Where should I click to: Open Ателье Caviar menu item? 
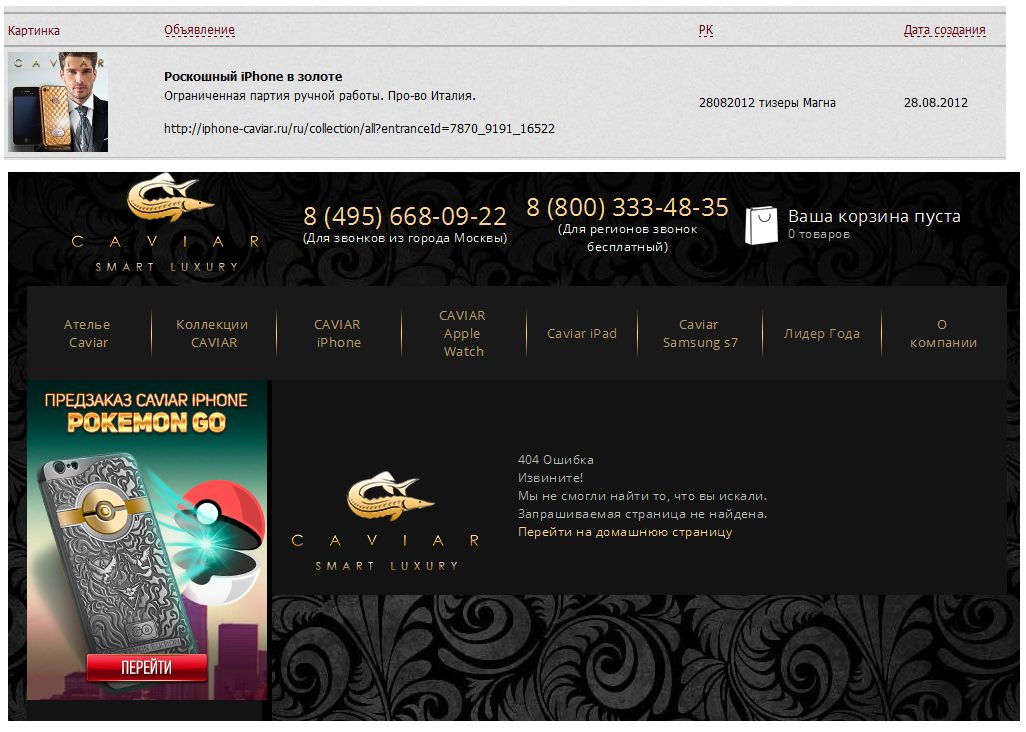[87, 333]
